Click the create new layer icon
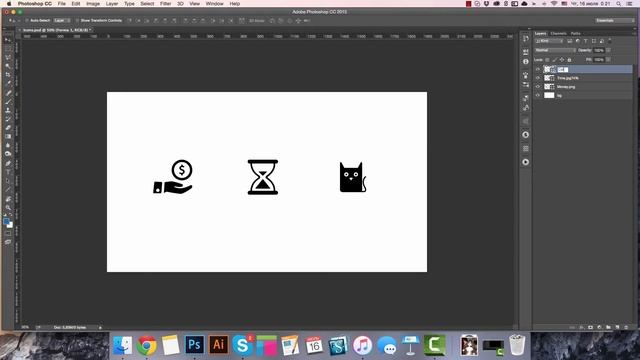The image size is (640, 360). coord(617,327)
